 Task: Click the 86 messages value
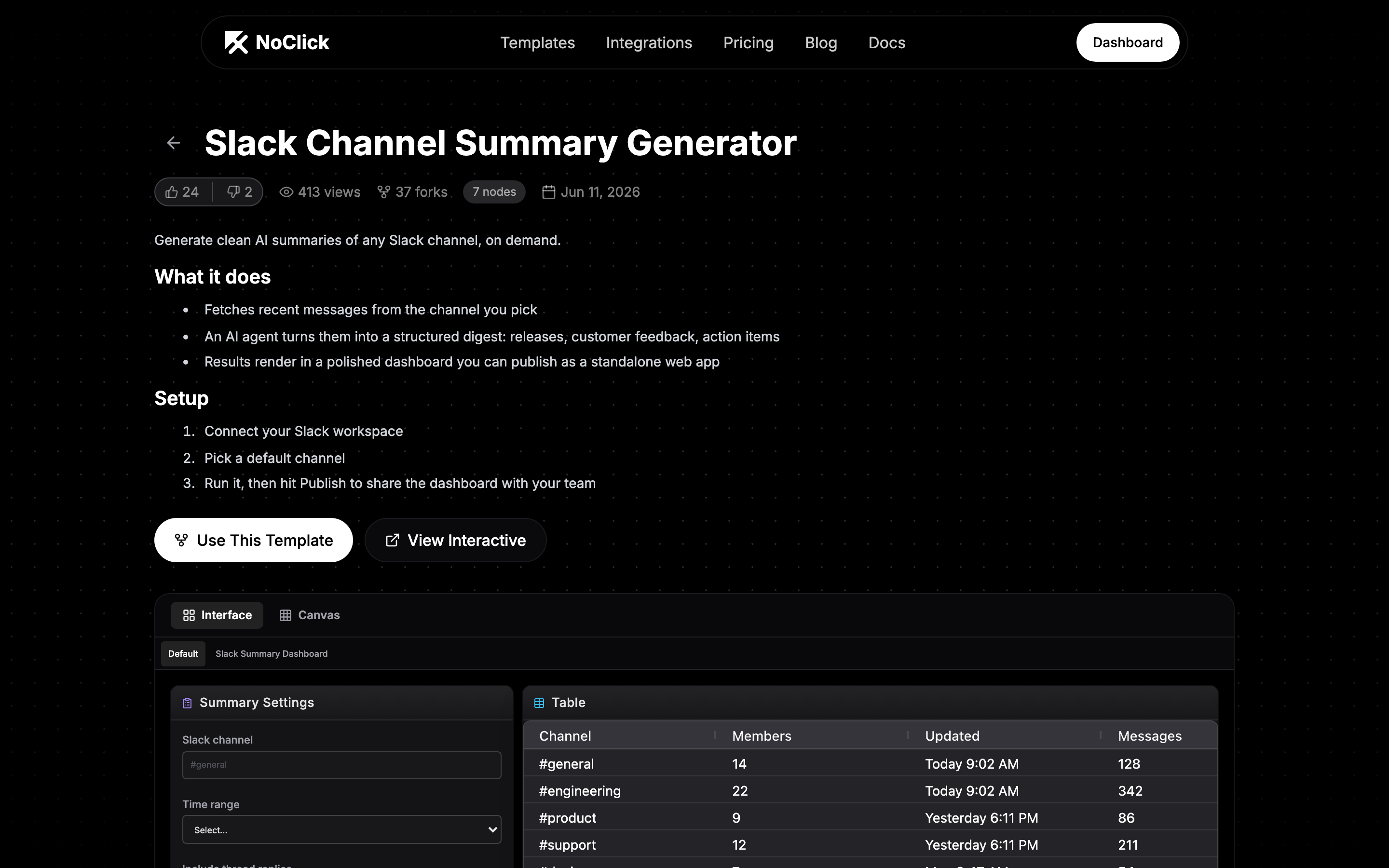[1126, 818]
